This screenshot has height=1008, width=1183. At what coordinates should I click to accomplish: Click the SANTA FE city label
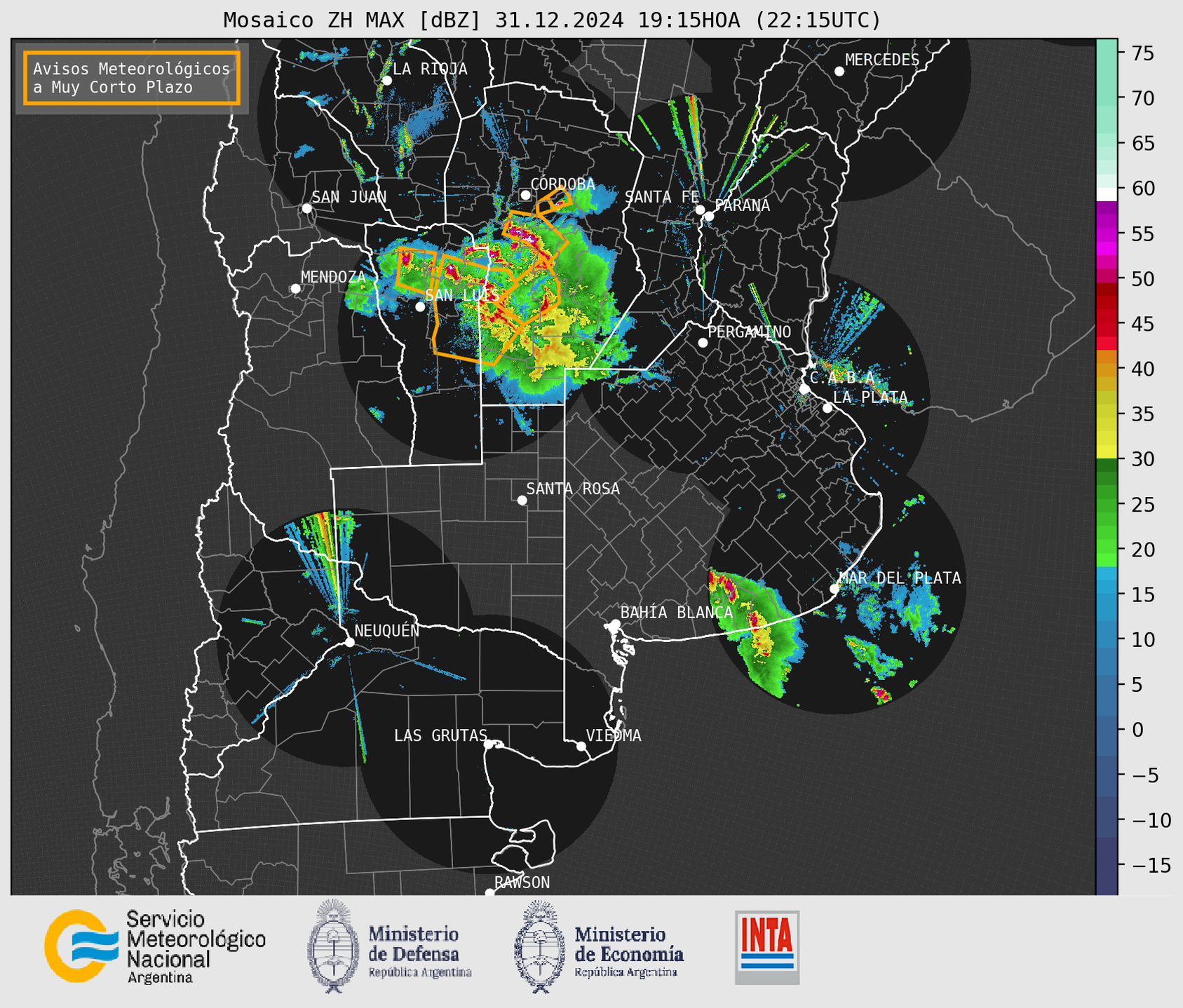662,198
